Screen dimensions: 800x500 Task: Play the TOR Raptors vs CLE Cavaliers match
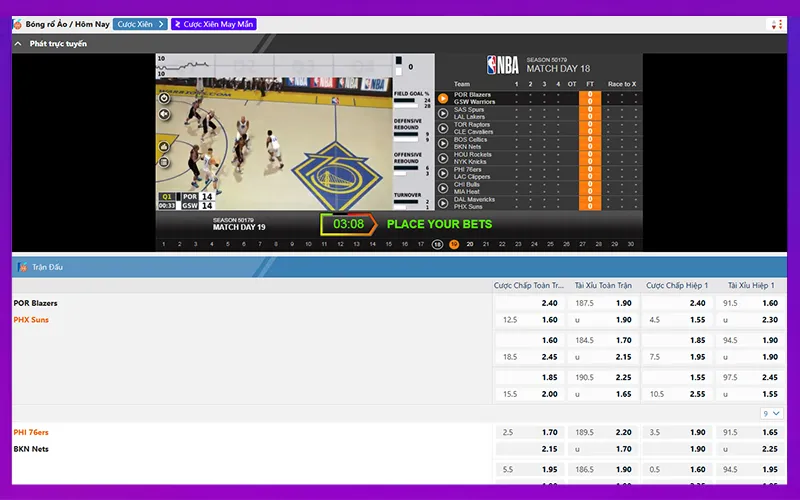pos(443,128)
